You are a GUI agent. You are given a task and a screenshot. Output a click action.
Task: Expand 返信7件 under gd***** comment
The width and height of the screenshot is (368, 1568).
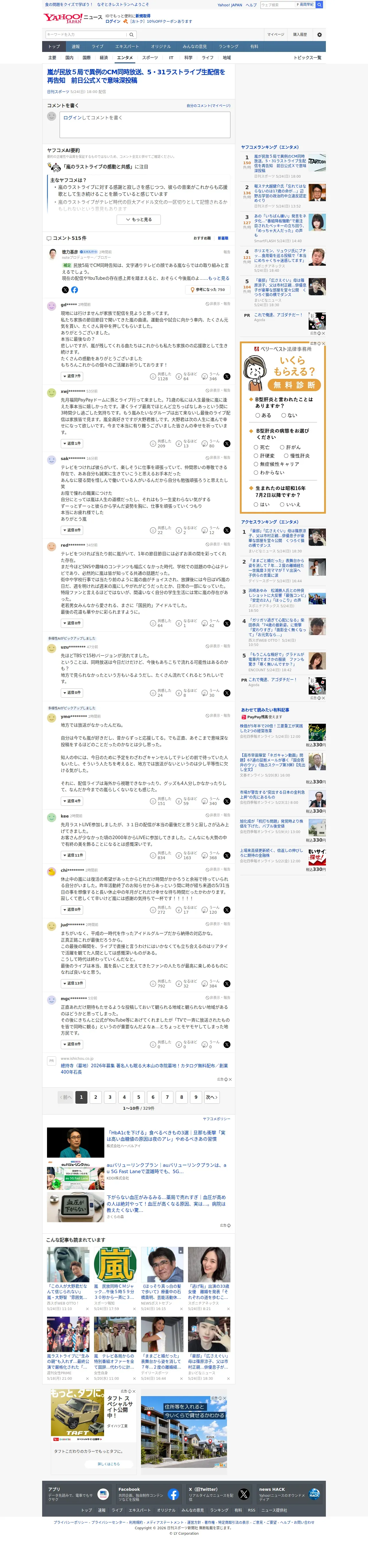pos(72,376)
